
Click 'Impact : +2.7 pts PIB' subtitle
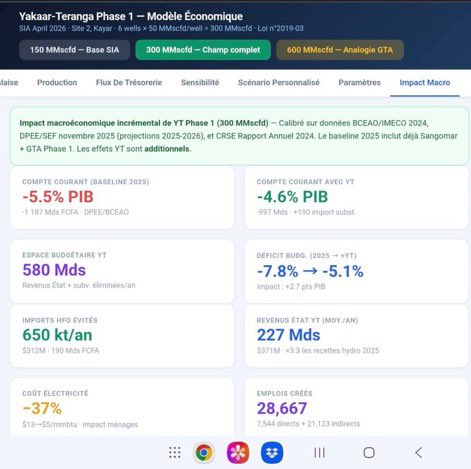pos(291,287)
